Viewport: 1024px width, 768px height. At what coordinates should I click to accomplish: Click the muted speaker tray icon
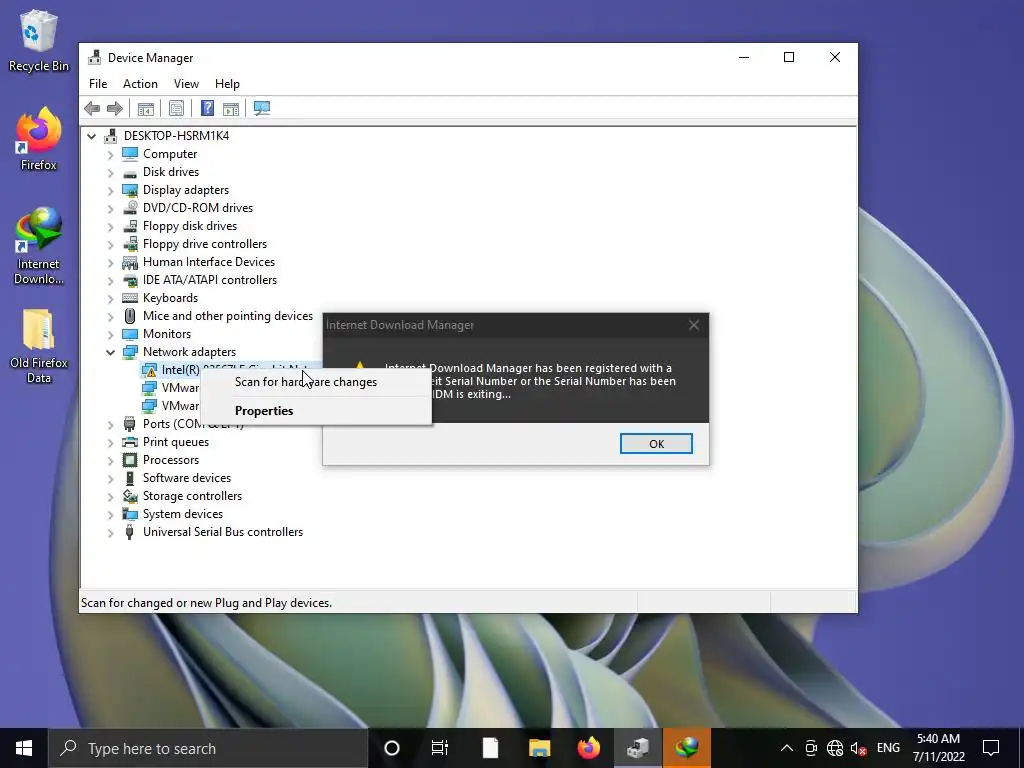pyautogui.click(x=858, y=748)
